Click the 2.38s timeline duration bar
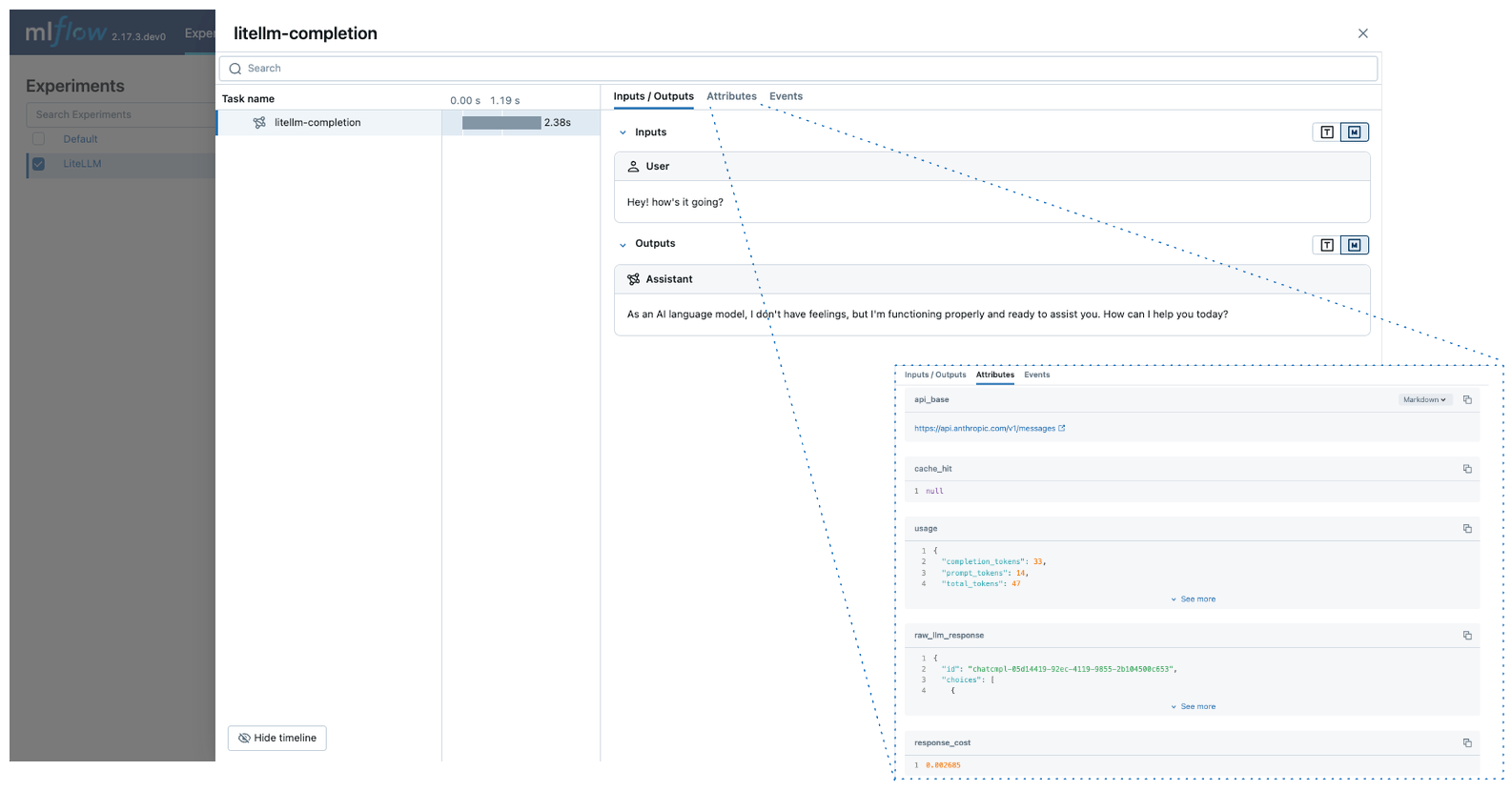The image size is (1512, 791). point(501,123)
